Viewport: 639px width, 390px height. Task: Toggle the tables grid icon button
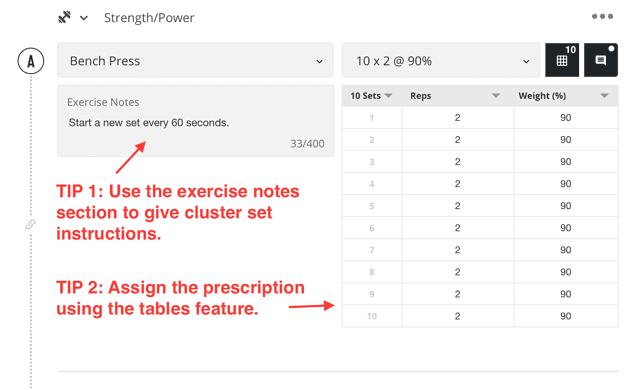[562, 60]
